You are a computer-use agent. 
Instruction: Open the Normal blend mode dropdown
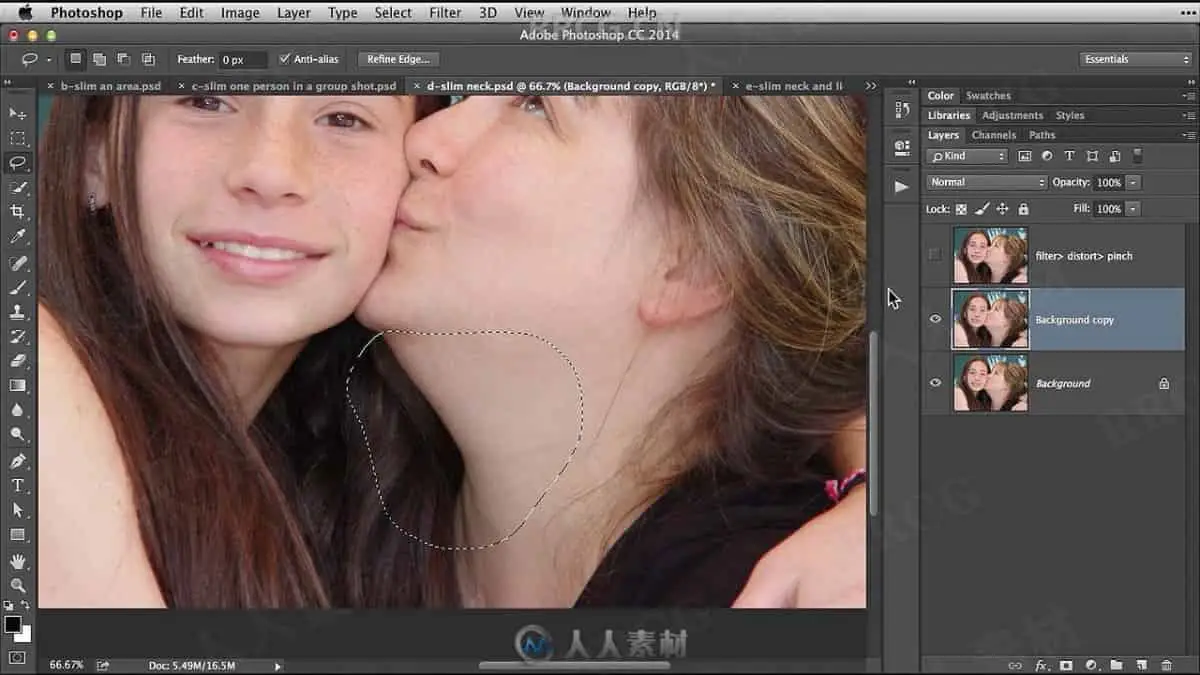coord(986,182)
